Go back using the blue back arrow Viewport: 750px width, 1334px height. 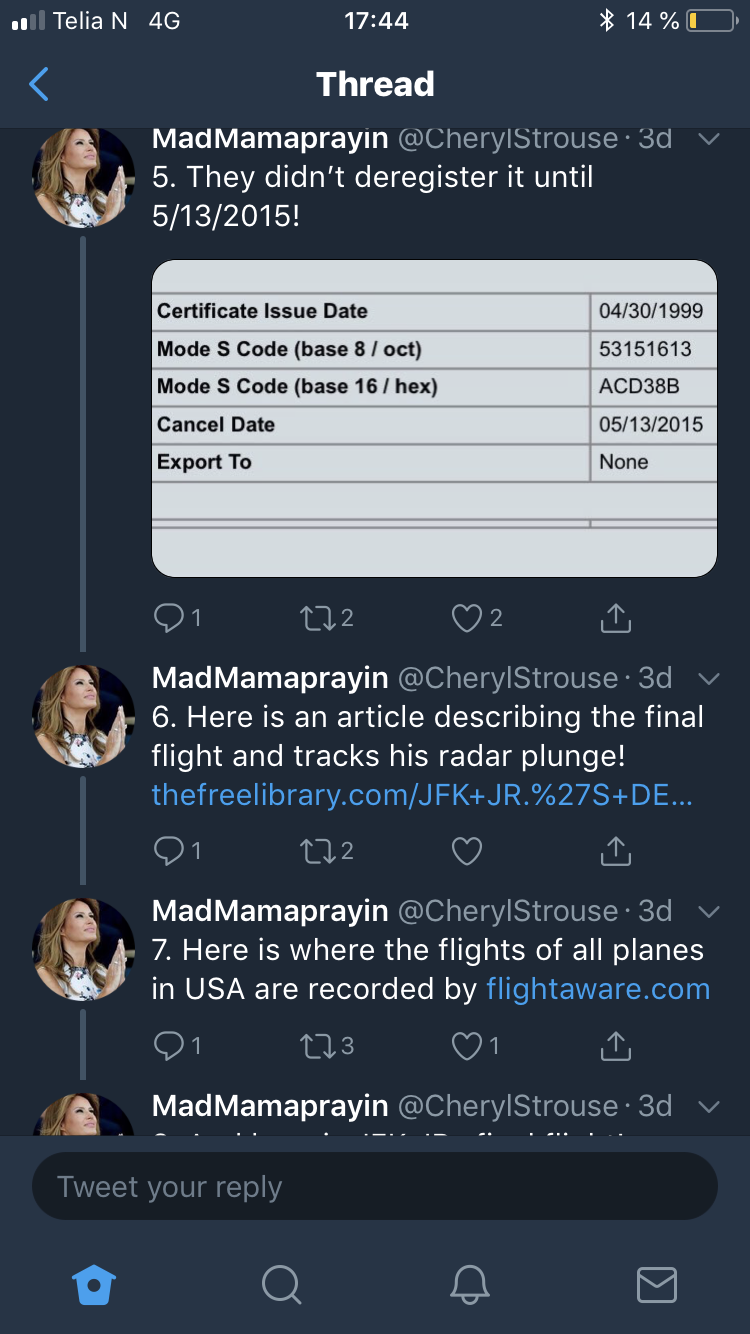coord(39,84)
